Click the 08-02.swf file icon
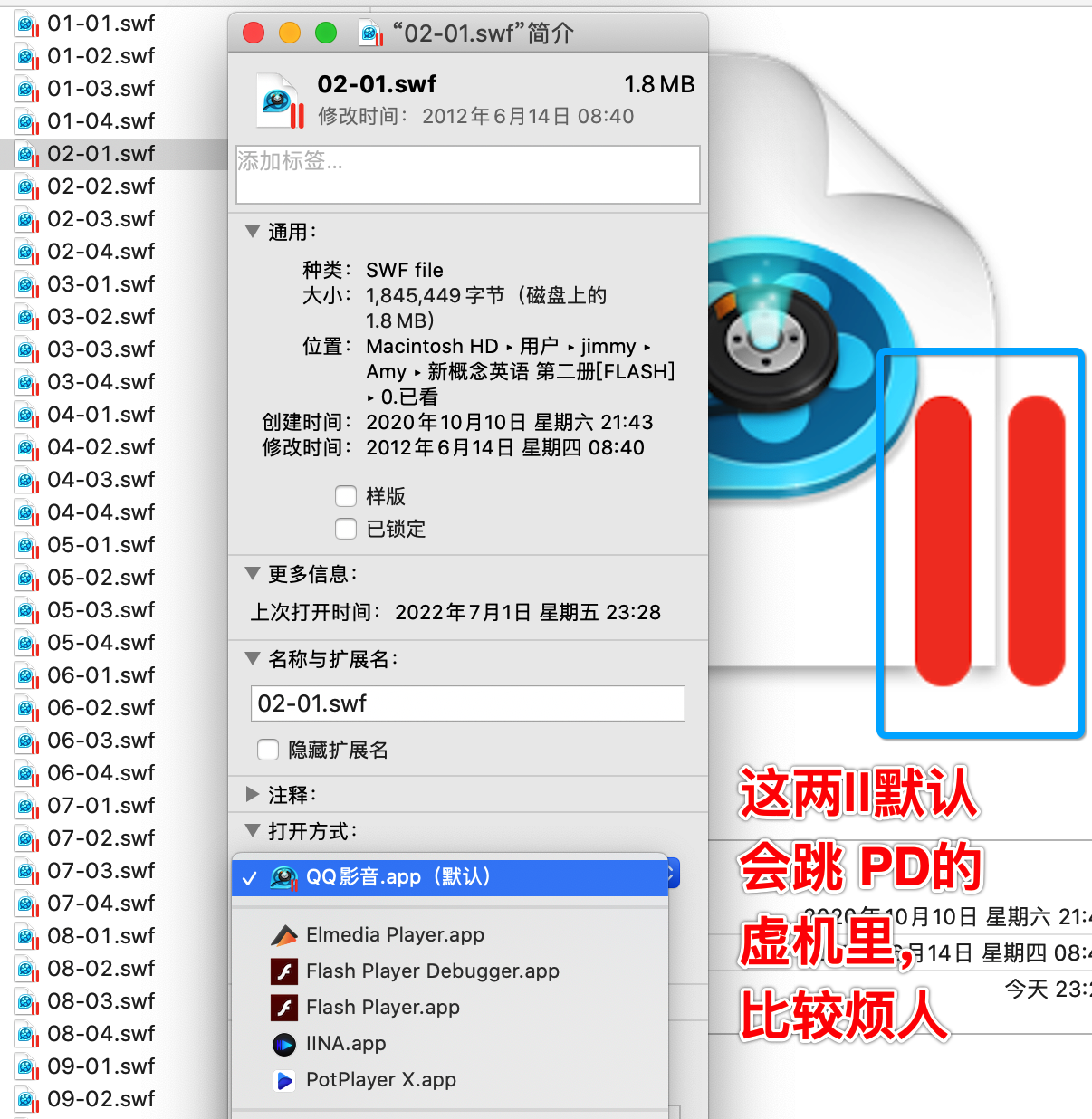Image resolution: width=1092 pixels, height=1119 pixels. (x=28, y=970)
